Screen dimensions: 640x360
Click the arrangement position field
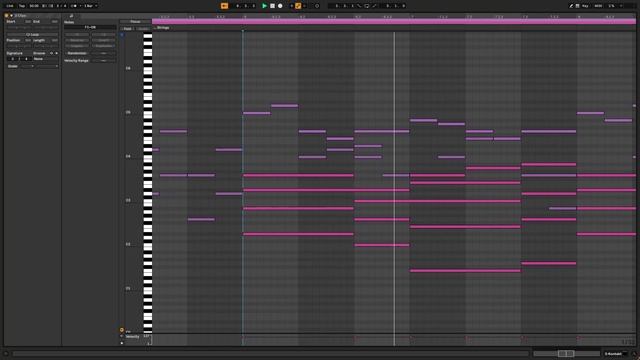(x=246, y=6)
